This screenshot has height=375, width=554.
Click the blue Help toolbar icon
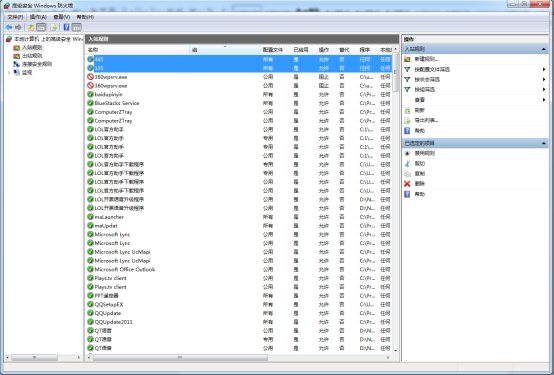coord(66,27)
